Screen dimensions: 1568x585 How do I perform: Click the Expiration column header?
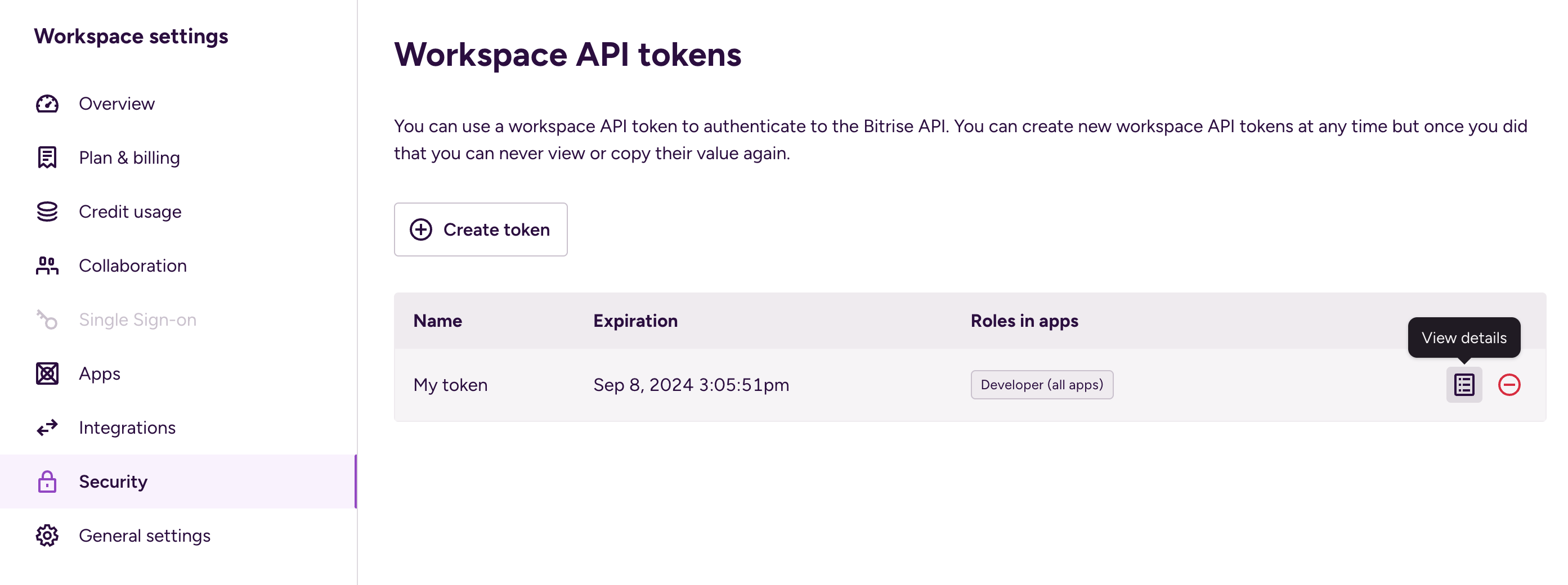click(x=635, y=321)
